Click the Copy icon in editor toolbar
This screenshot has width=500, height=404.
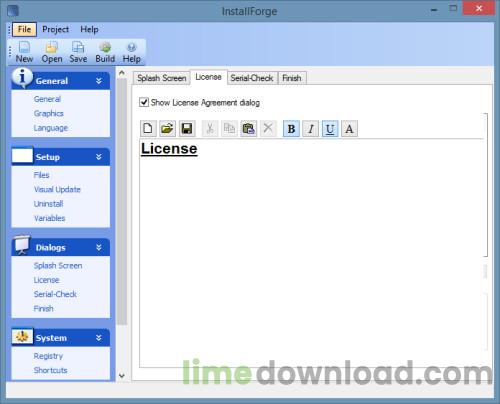click(x=229, y=128)
